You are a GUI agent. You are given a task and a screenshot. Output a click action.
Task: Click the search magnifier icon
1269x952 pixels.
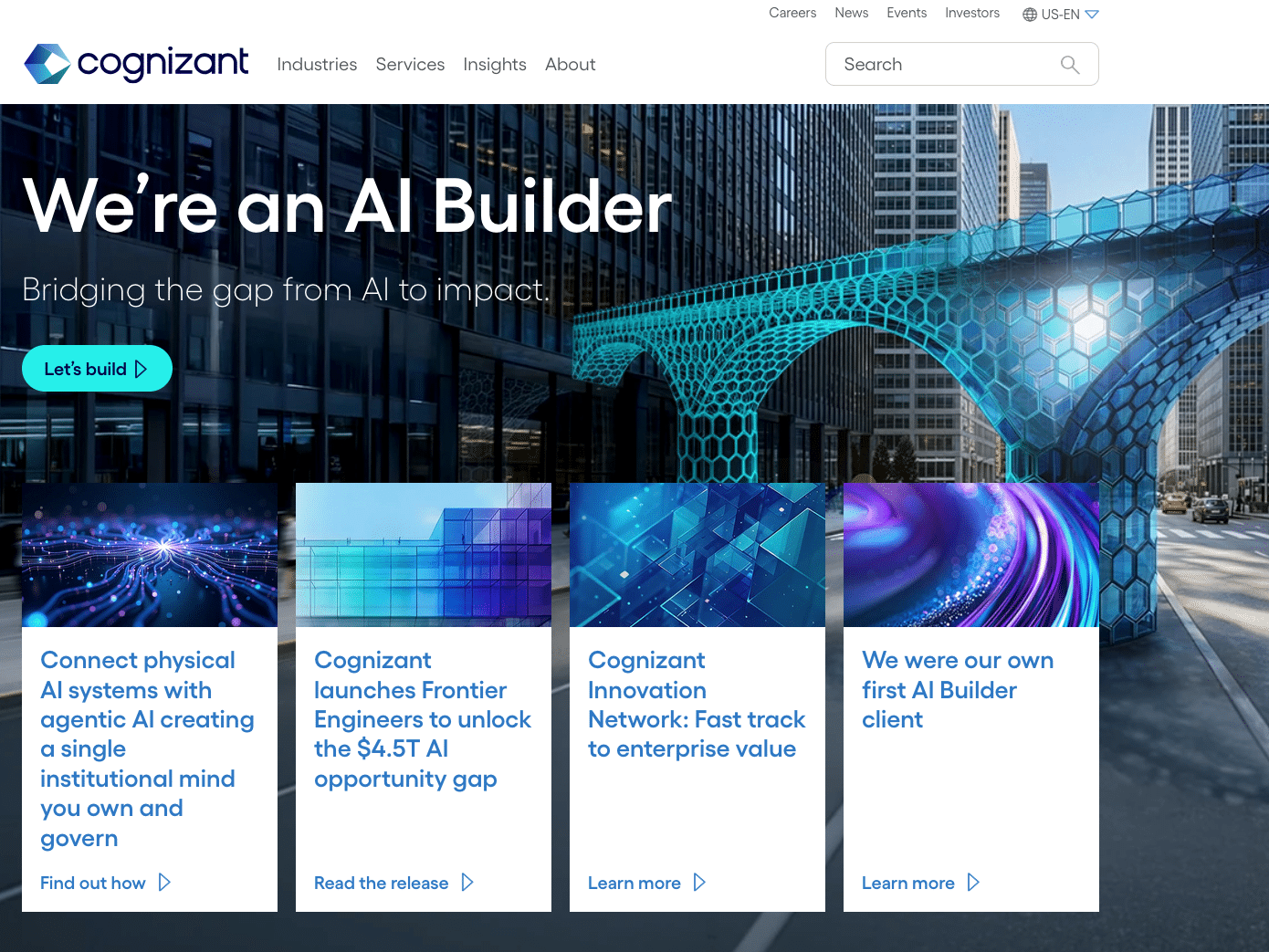pos(1070,65)
